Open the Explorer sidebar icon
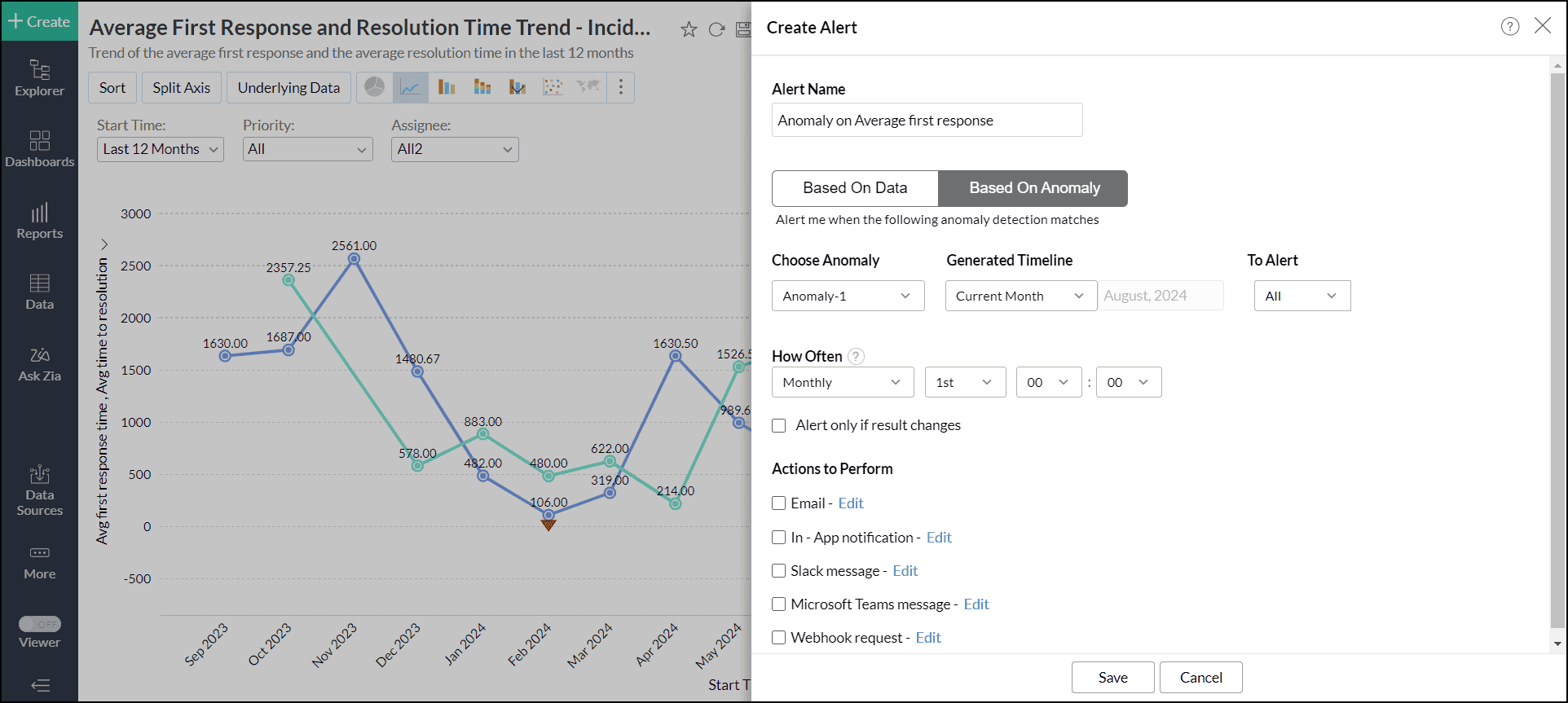Viewport: 1568px width, 703px height. pos(39,78)
